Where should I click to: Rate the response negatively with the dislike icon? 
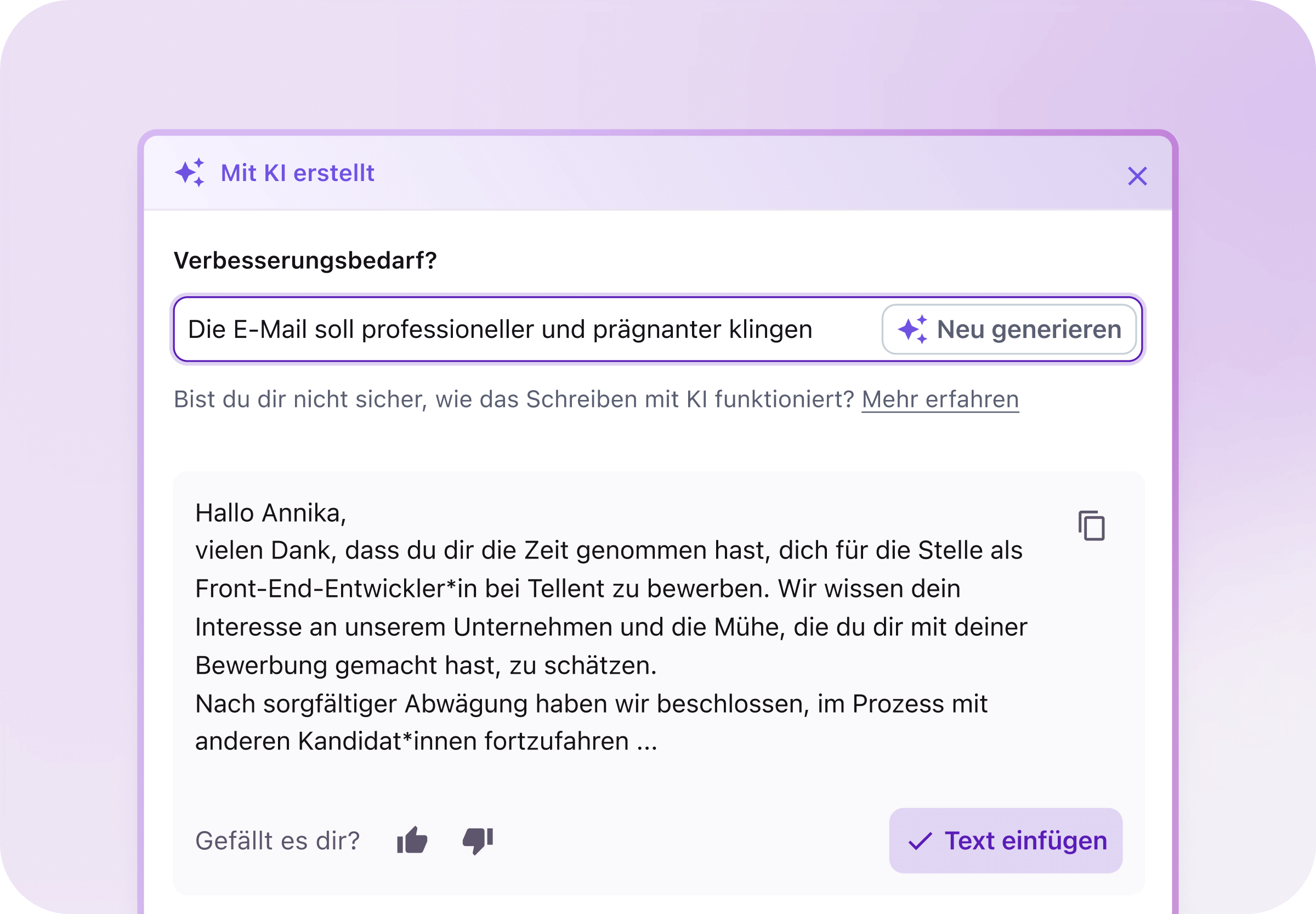[x=477, y=841]
